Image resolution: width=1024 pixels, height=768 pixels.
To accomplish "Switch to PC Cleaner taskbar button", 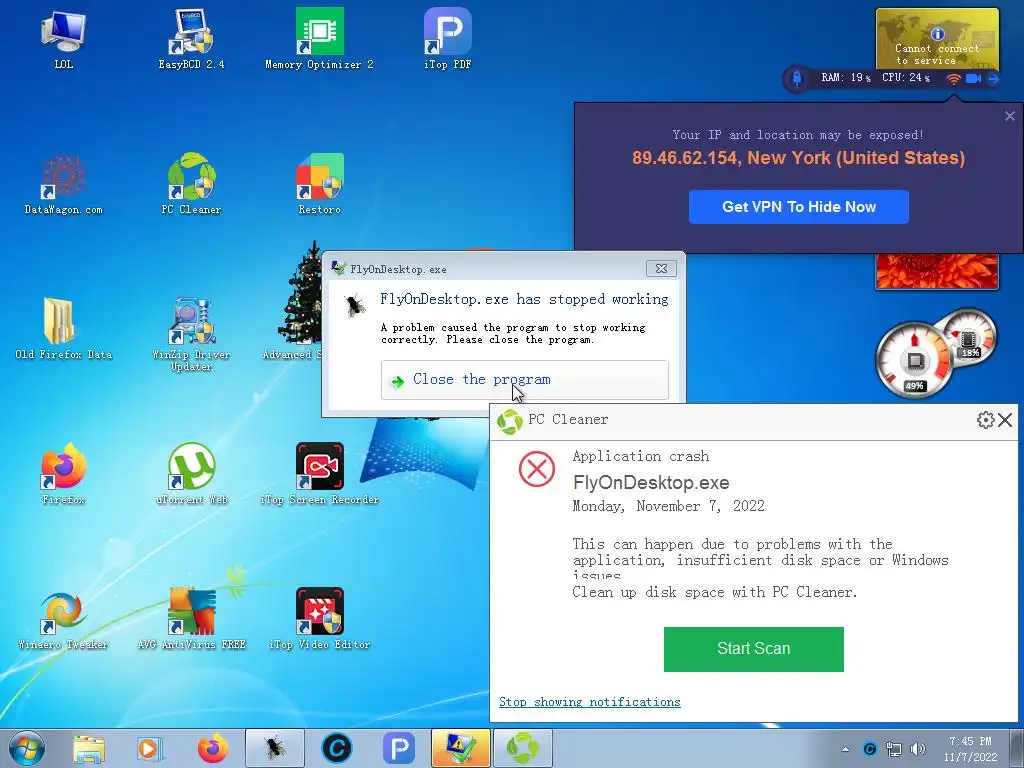I will (522, 748).
